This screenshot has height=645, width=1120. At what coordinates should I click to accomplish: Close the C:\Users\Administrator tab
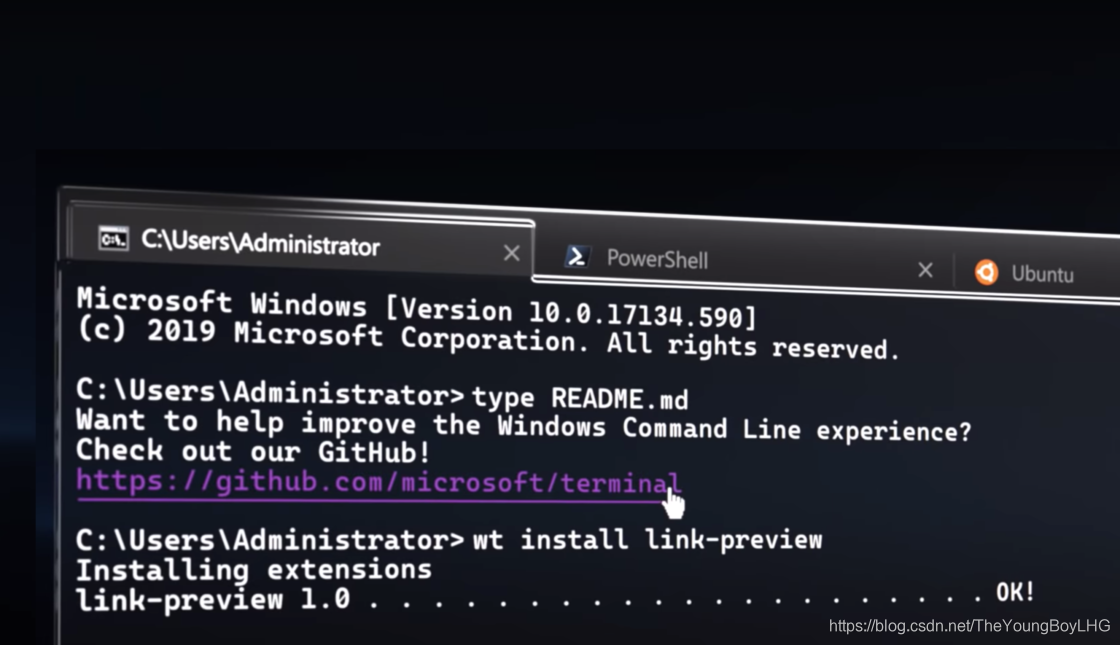click(511, 253)
